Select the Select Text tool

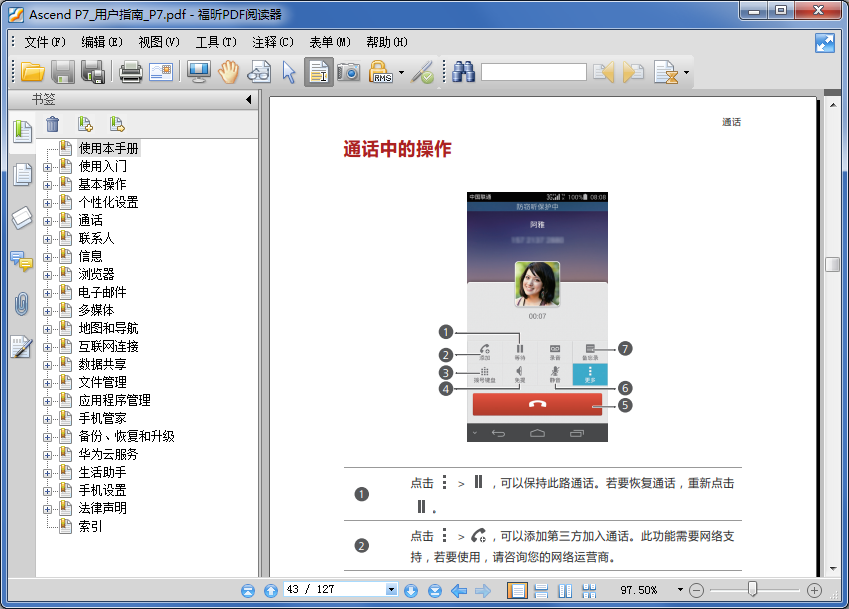click(x=318, y=72)
